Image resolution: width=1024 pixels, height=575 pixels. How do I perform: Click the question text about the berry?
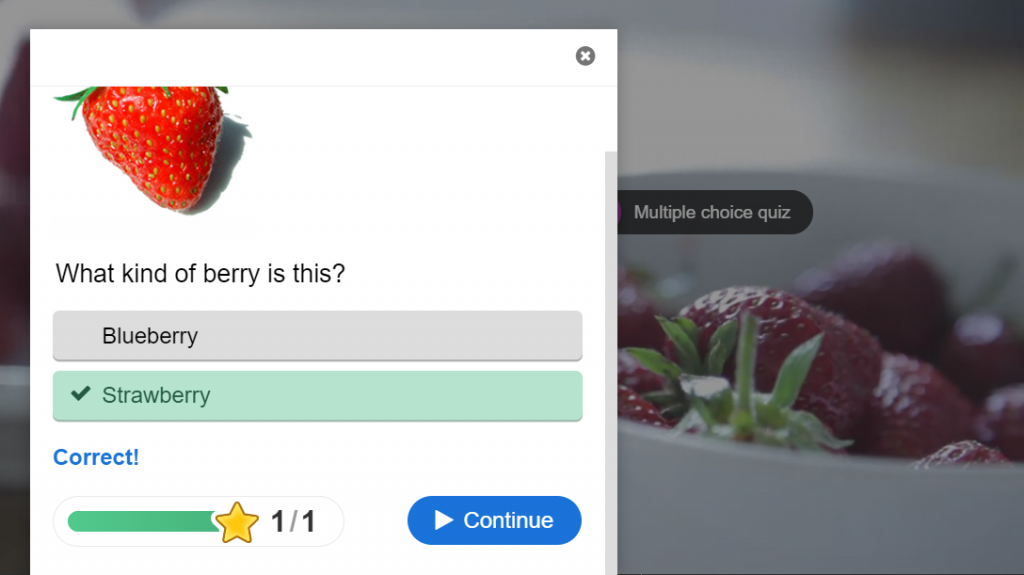click(200, 274)
